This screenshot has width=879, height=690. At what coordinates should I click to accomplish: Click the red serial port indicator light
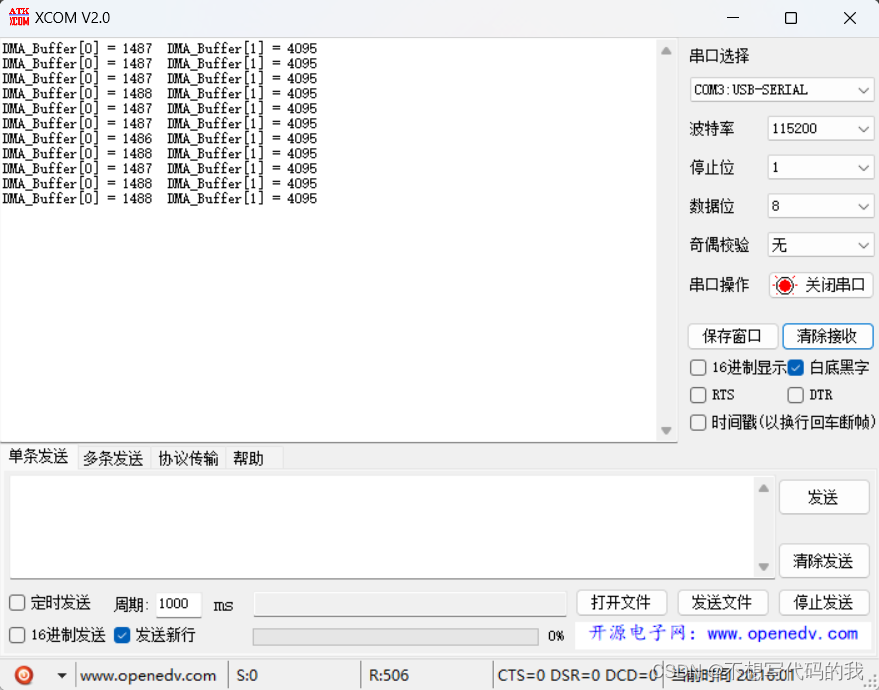click(x=785, y=285)
